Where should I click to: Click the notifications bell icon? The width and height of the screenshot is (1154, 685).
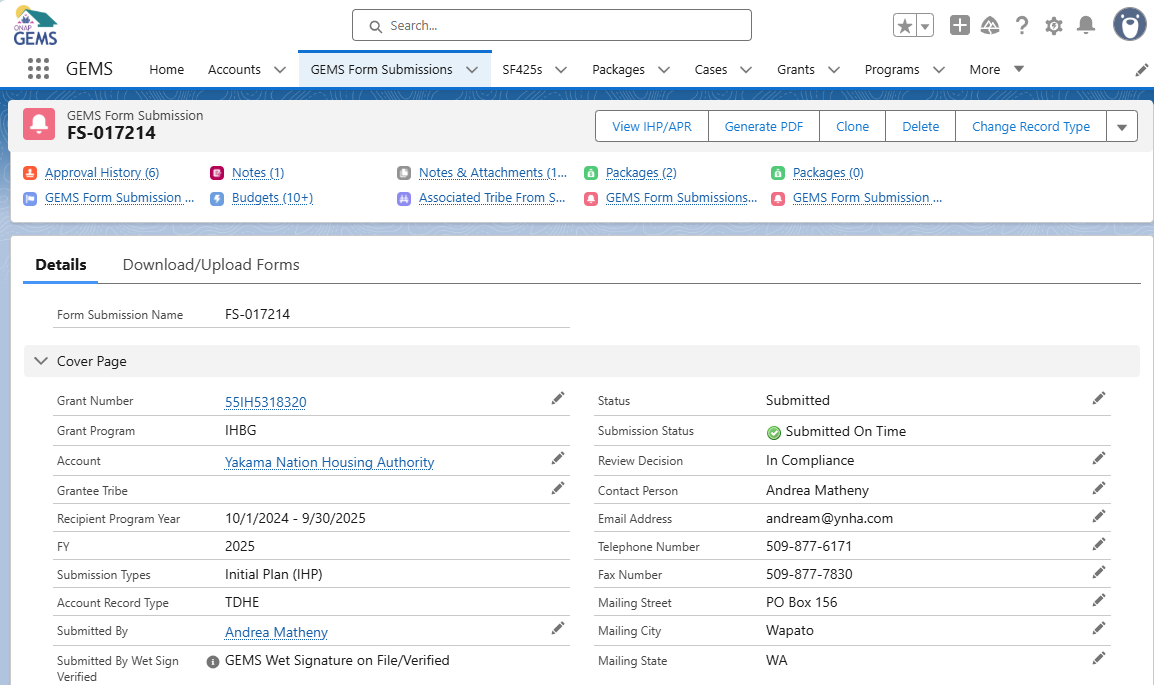click(1086, 26)
